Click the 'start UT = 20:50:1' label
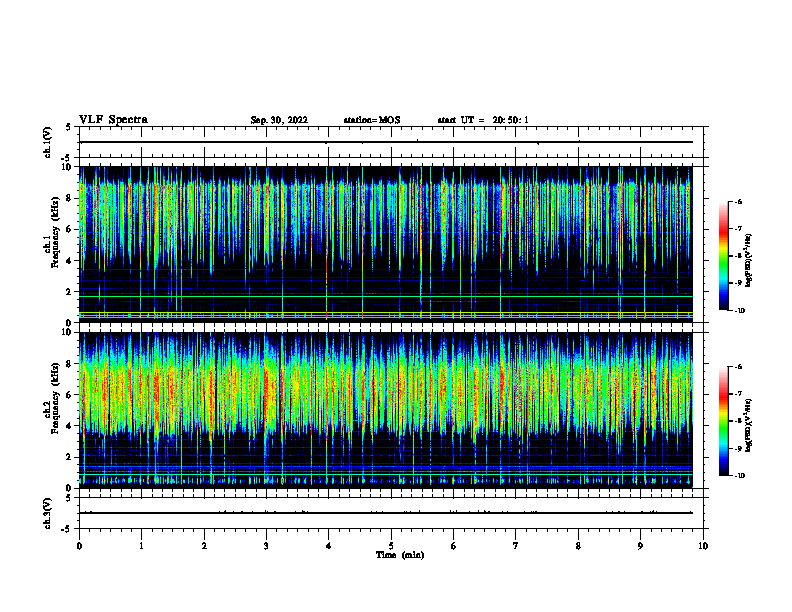 tap(483, 120)
